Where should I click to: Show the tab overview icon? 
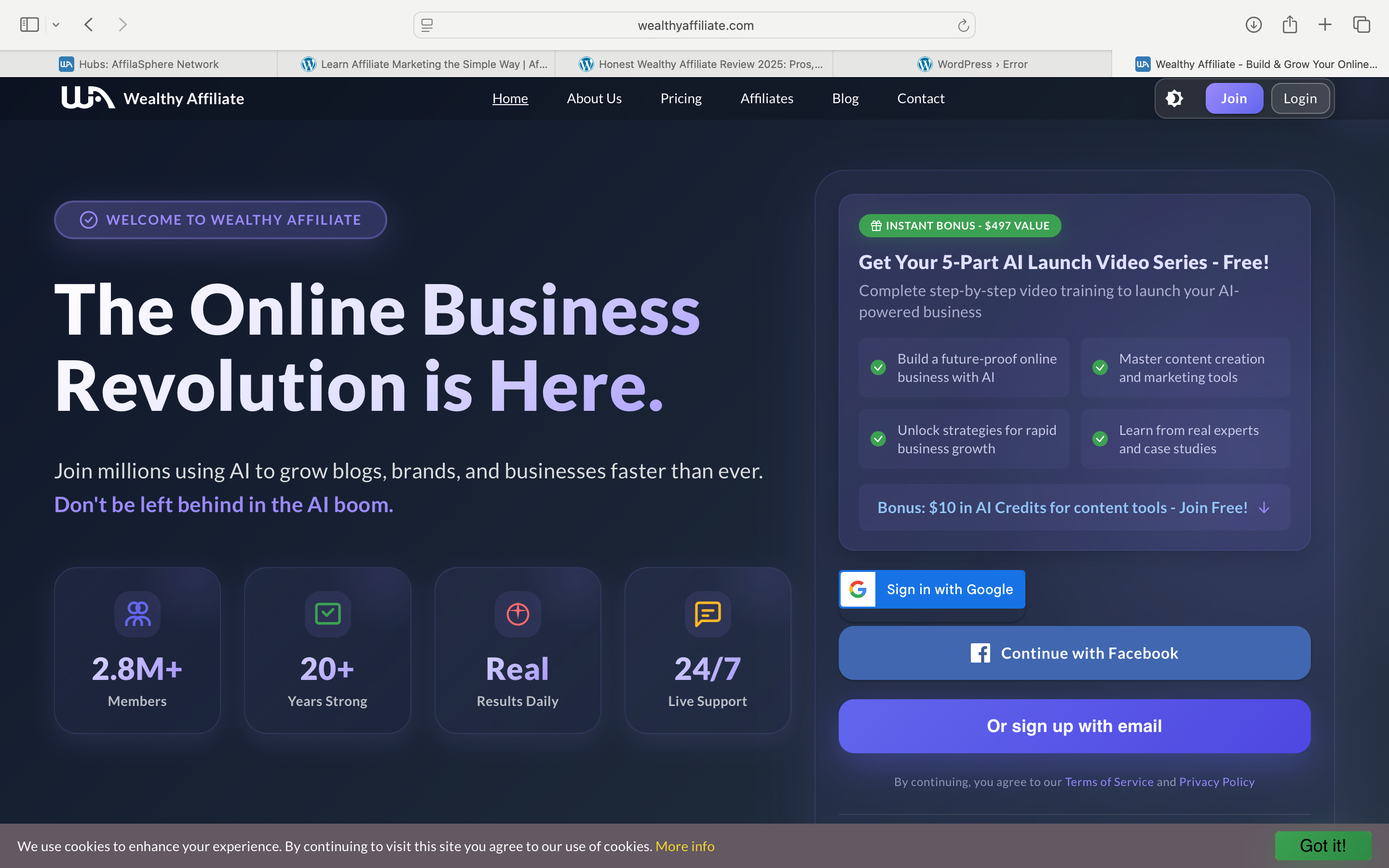[x=1361, y=25]
